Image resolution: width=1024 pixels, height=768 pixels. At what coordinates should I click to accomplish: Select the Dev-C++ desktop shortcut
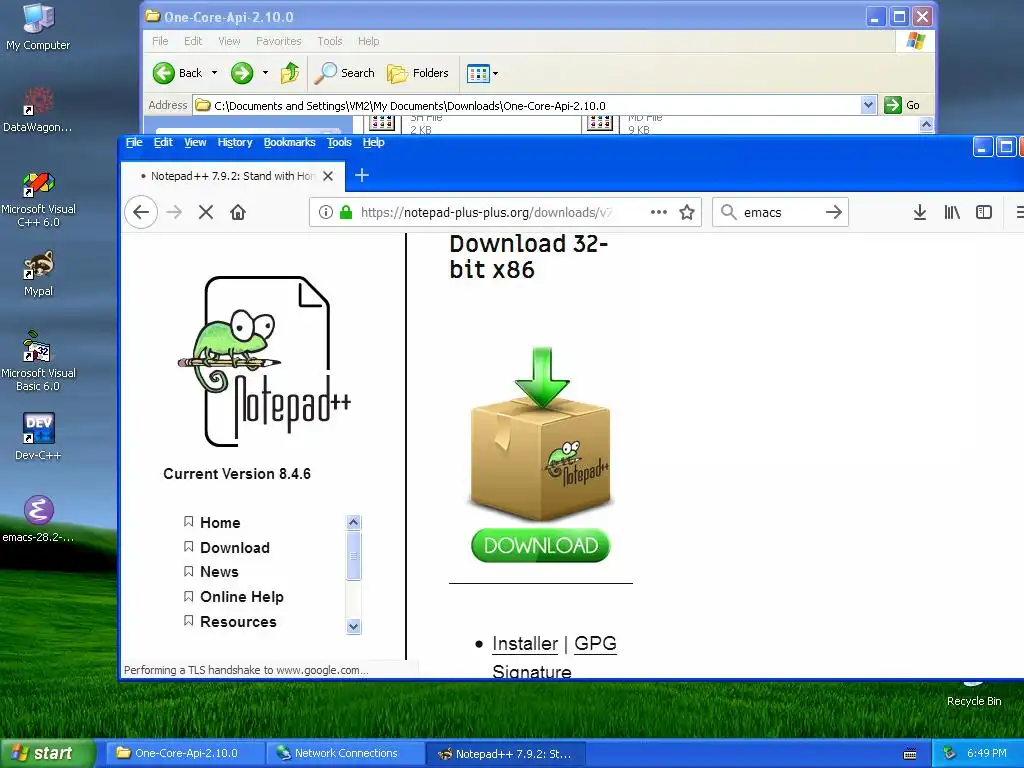tap(39, 436)
